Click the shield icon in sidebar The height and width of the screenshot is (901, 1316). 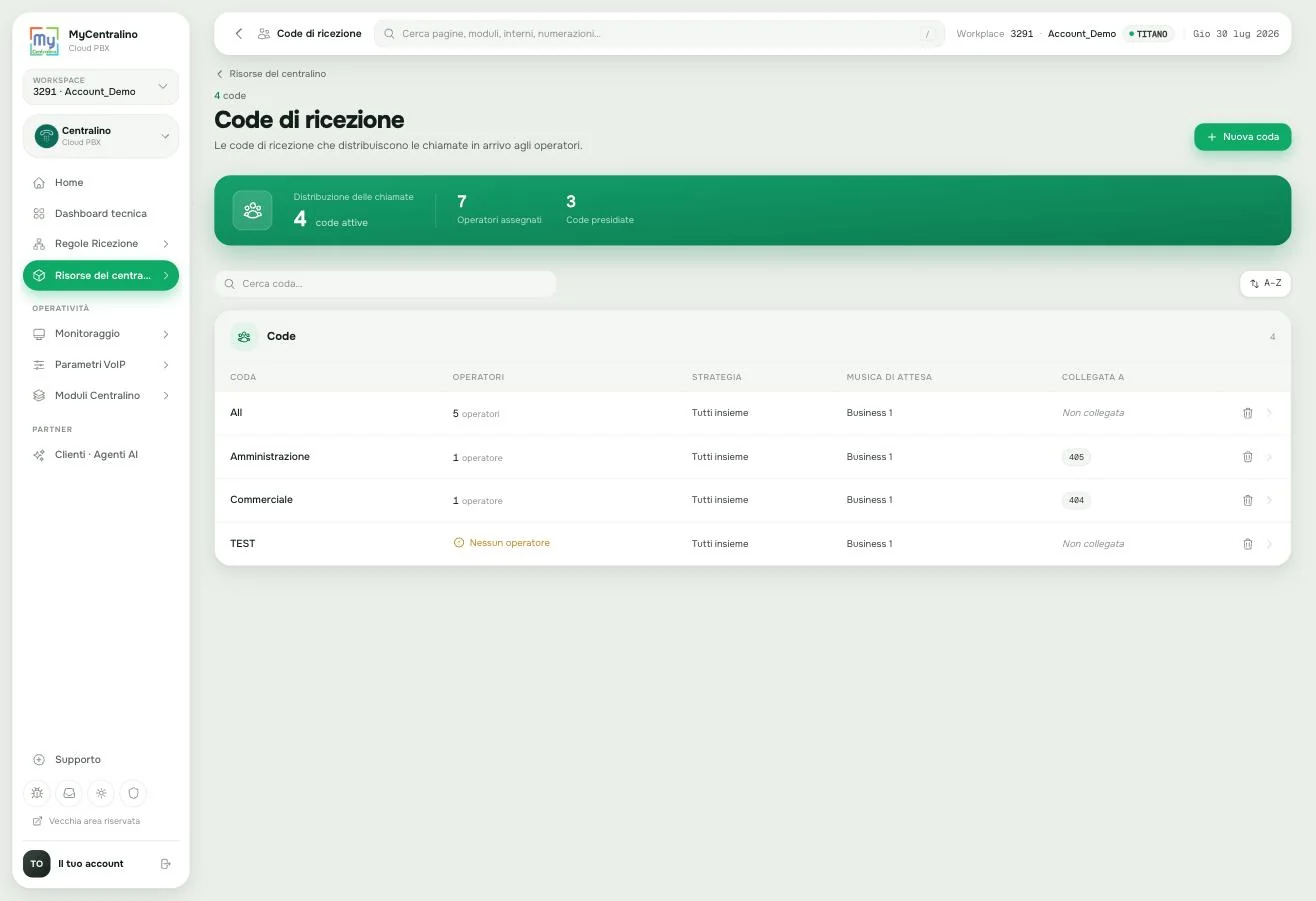(133, 793)
